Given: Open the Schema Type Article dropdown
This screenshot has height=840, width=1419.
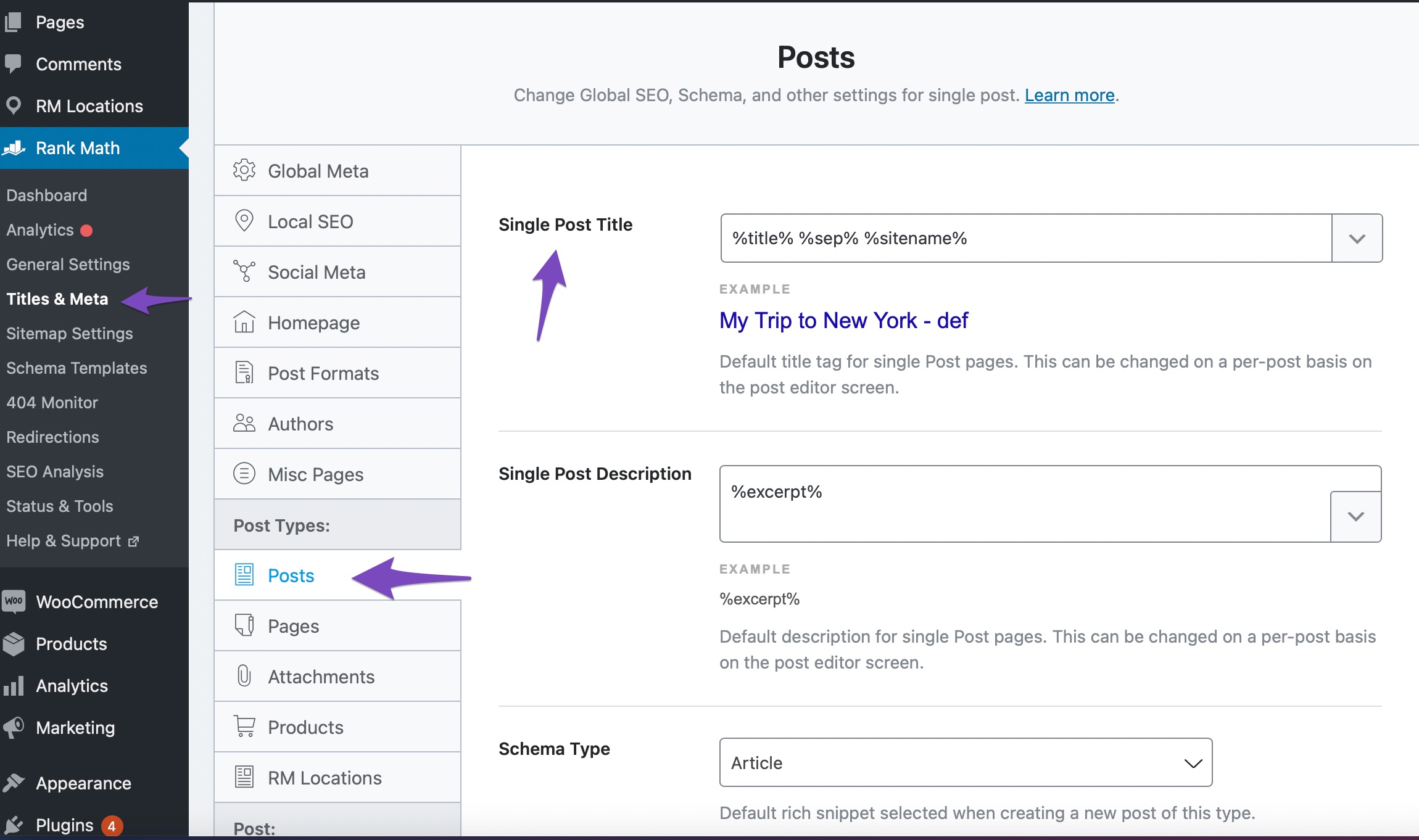Looking at the screenshot, I should coord(966,763).
